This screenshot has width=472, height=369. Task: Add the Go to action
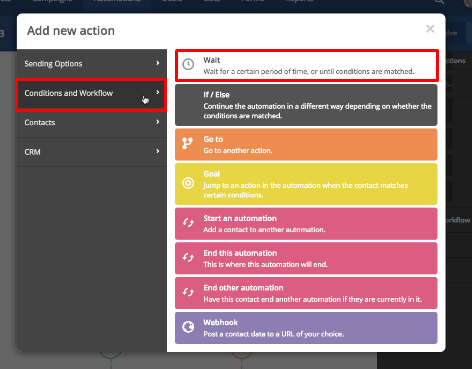pyautogui.click(x=306, y=144)
